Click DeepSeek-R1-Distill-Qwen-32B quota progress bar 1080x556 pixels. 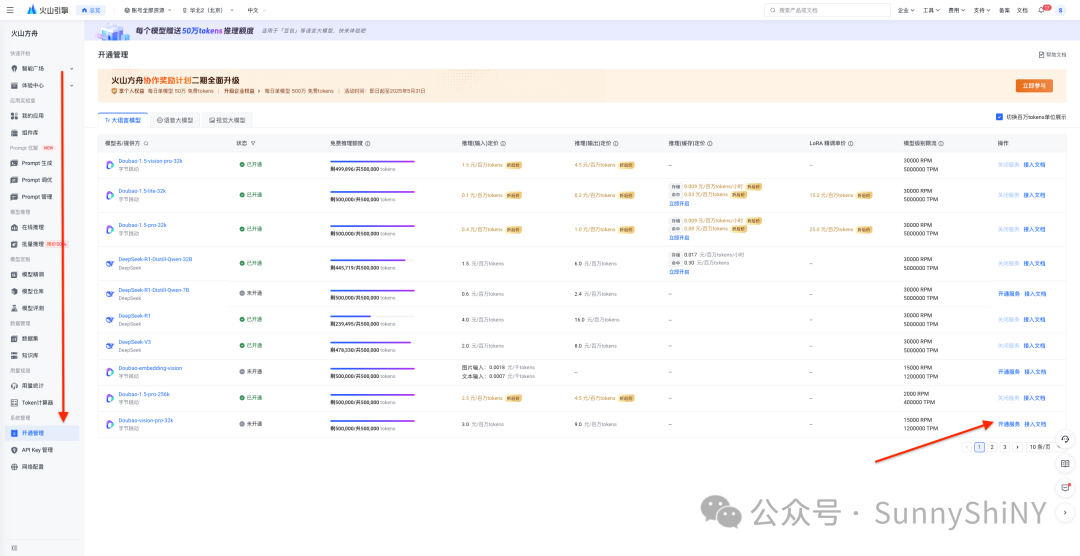pyautogui.click(x=372, y=260)
